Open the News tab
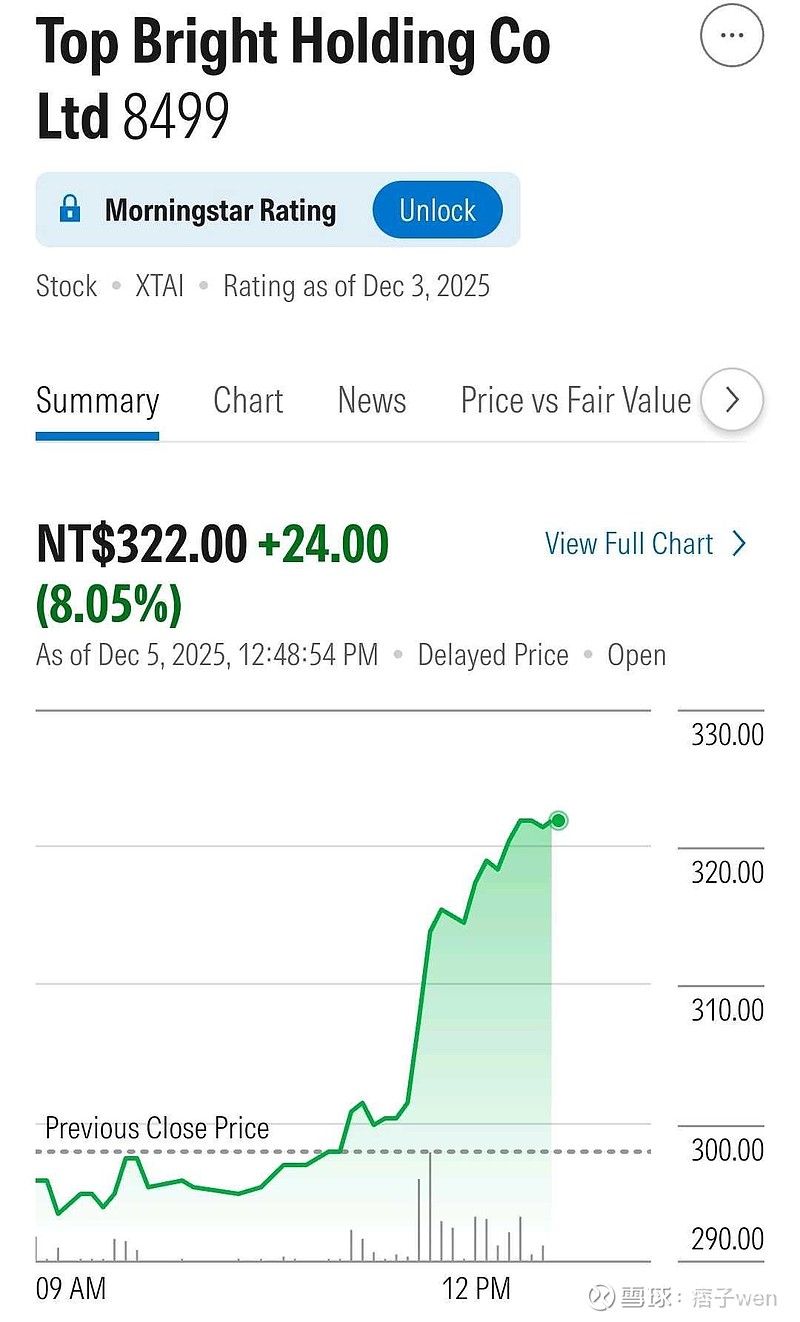The width and height of the screenshot is (800, 1322). [x=372, y=401]
